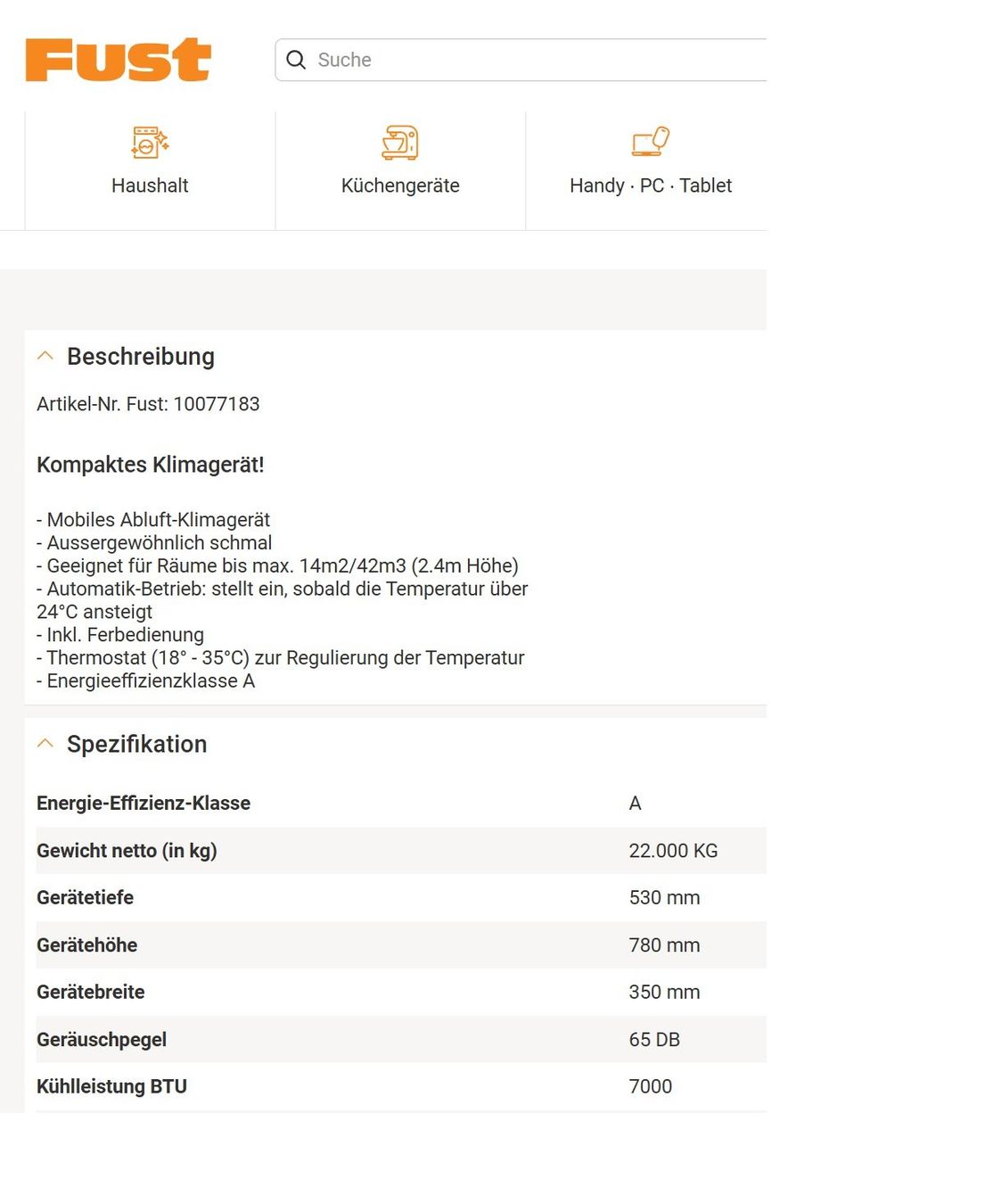Focus the Suche search field

521,60
